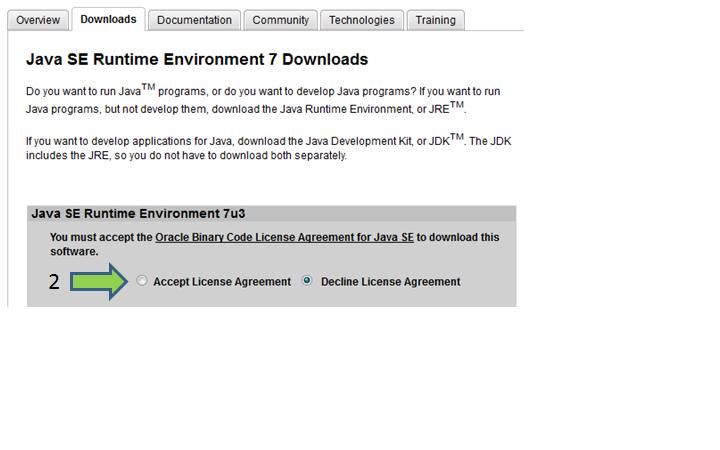
Task: Click the 'Java SE Runtime Environment 7 Downloads' heading
Action: (197, 59)
